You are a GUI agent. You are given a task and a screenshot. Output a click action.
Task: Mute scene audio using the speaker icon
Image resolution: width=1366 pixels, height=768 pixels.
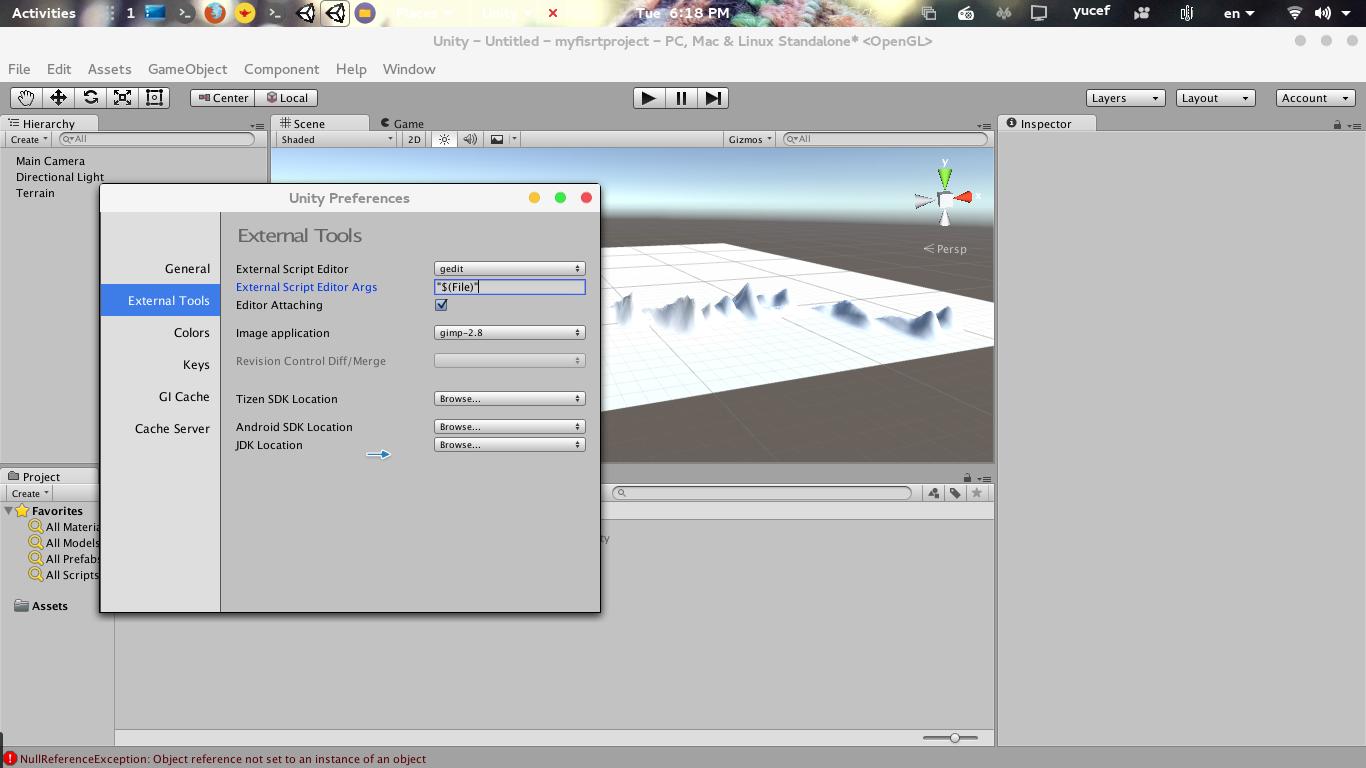click(x=468, y=139)
